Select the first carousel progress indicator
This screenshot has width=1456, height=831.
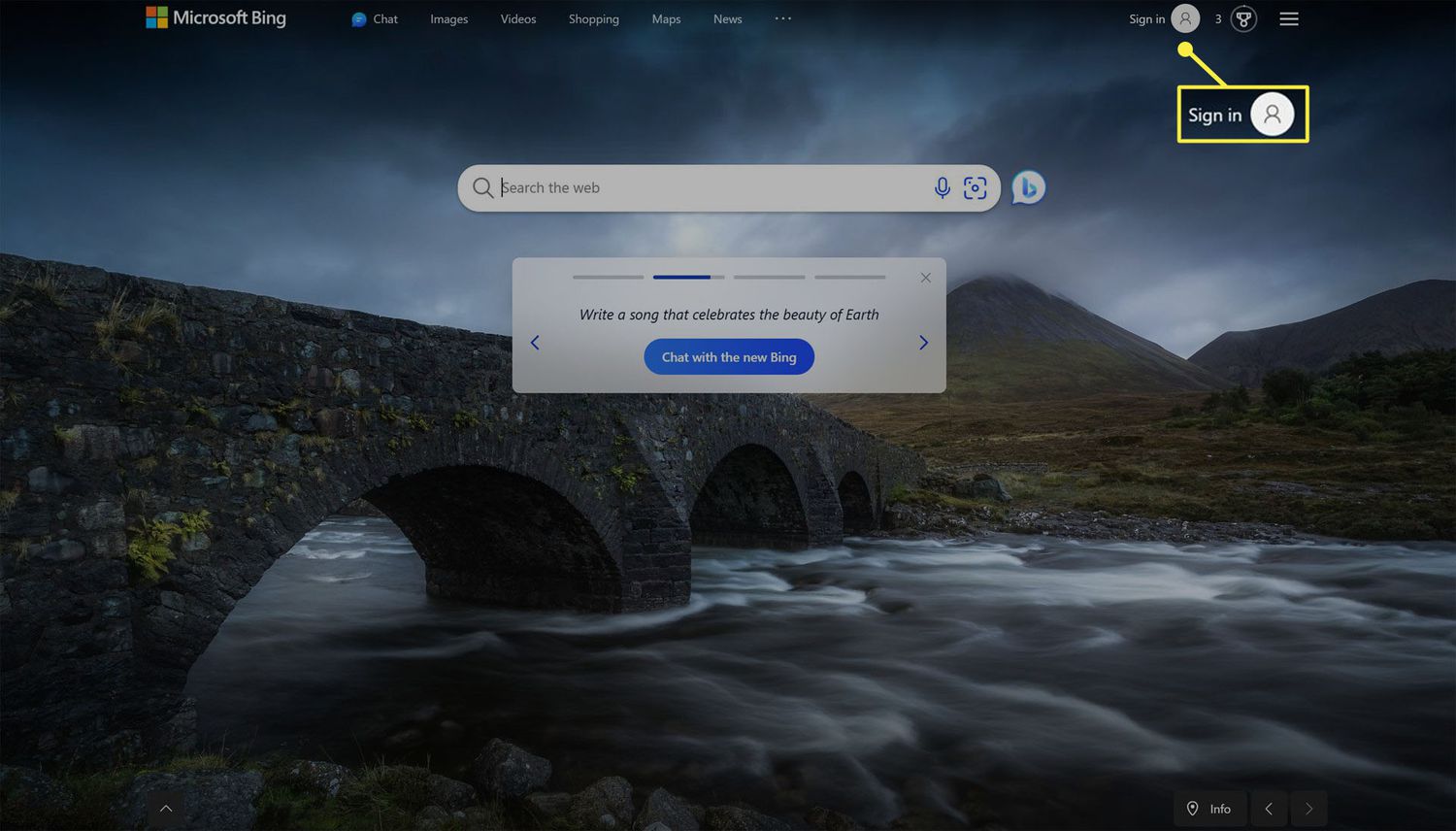(x=608, y=278)
